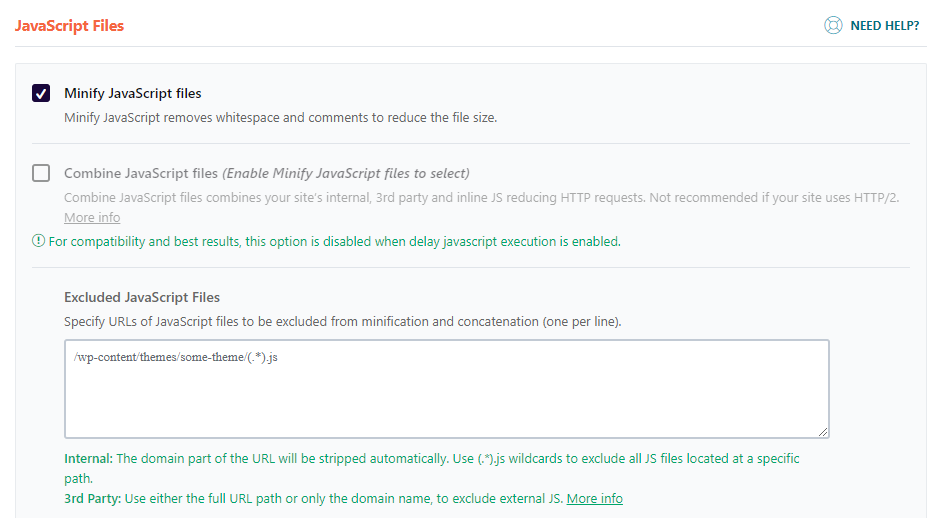Viewport: 938px width, 518px height.
Task: Open the NEED HELP? link
Action: pyautogui.click(x=884, y=26)
